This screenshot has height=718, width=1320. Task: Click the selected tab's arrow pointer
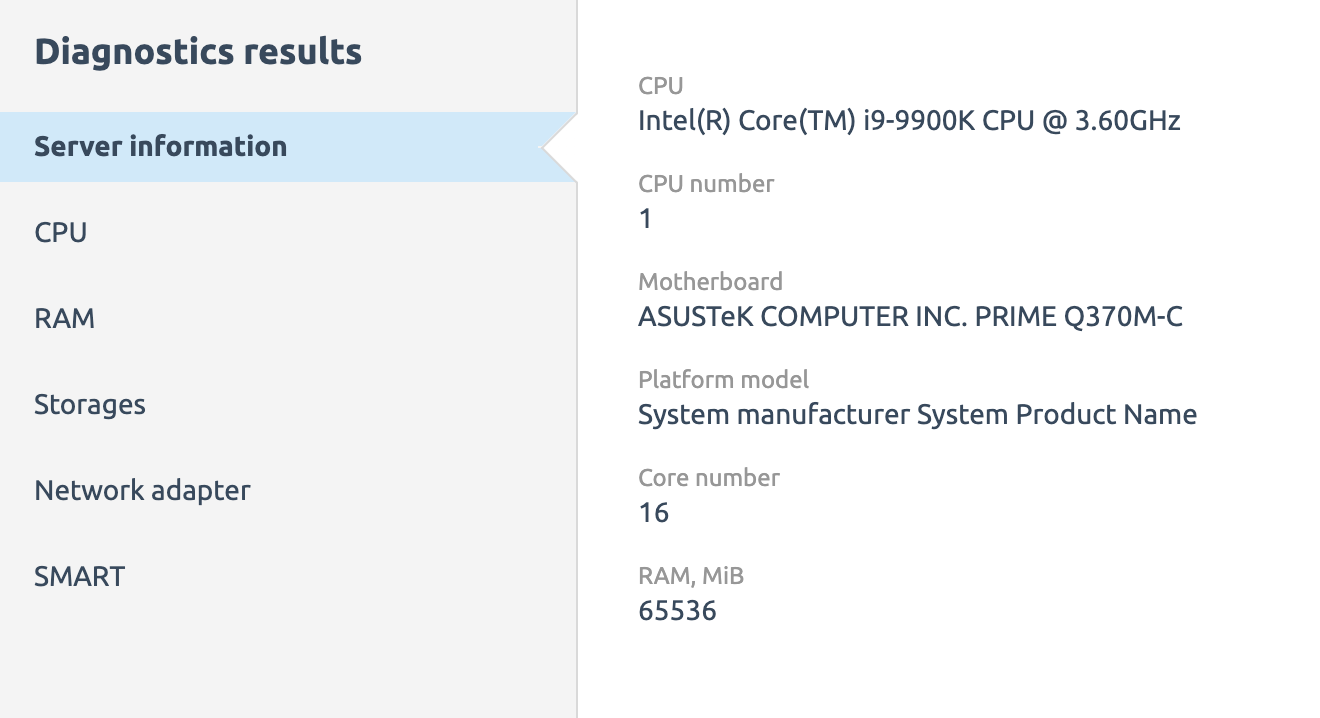560,148
